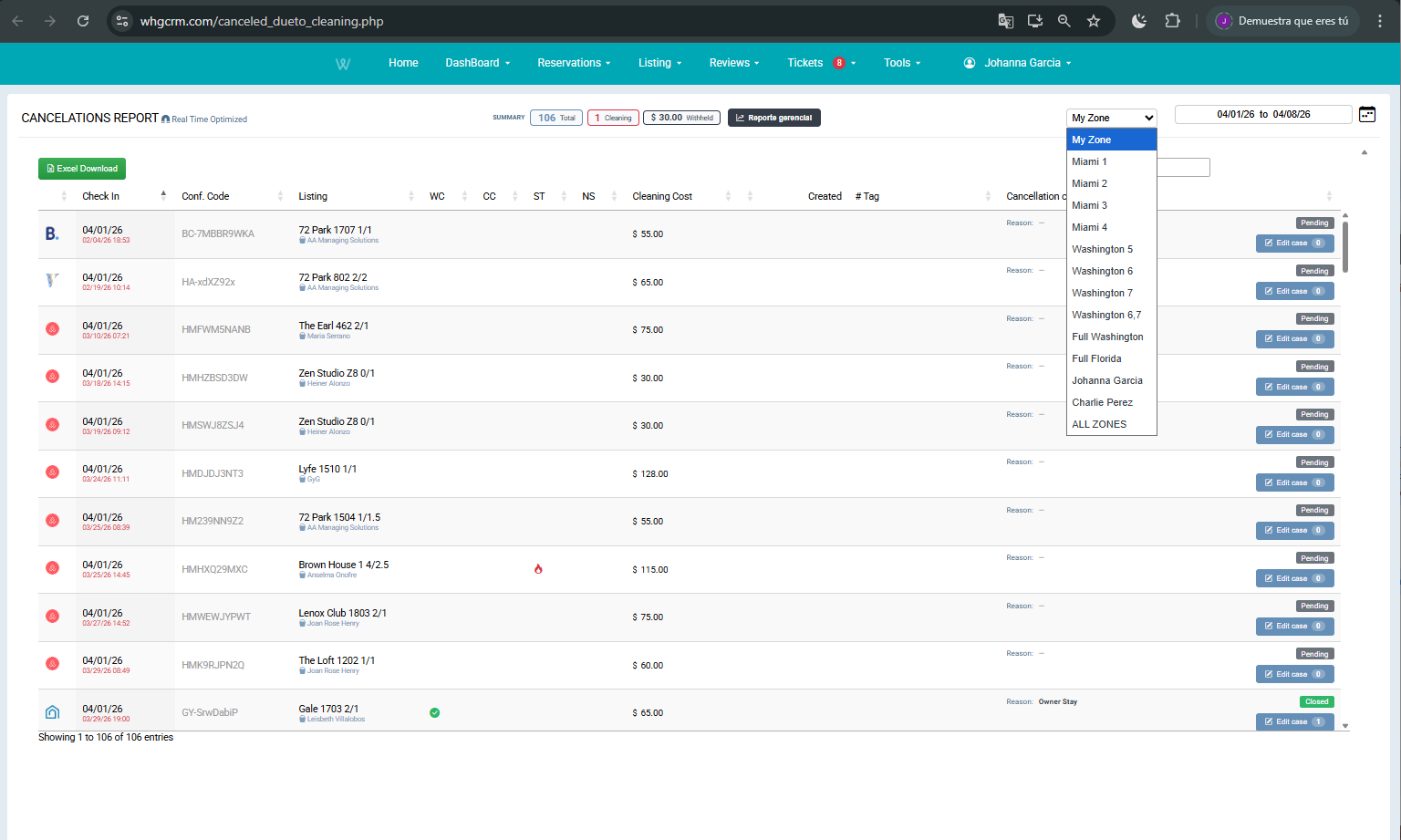This screenshot has width=1401, height=840.
Task: Click Edit case on 72 Park 1707 row
Action: (x=1294, y=244)
